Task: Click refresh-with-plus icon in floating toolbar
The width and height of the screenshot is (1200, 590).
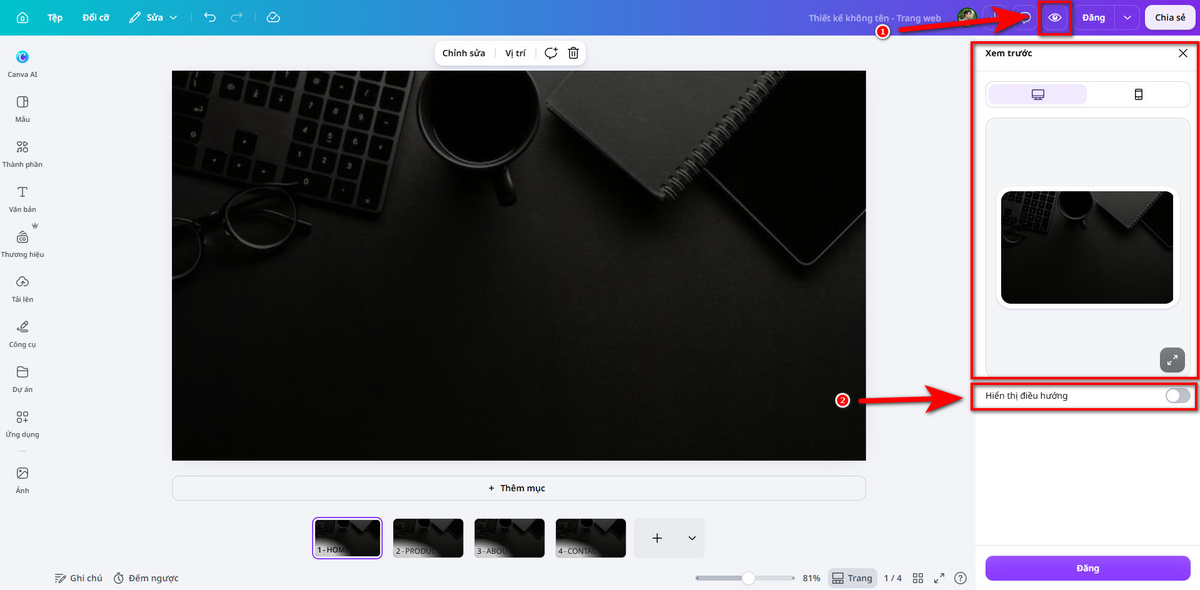Action: coord(551,53)
